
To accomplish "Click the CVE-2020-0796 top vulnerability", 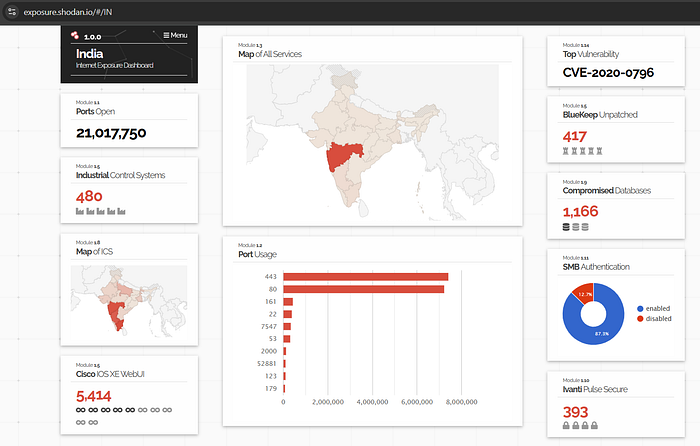I will point(608,73).
